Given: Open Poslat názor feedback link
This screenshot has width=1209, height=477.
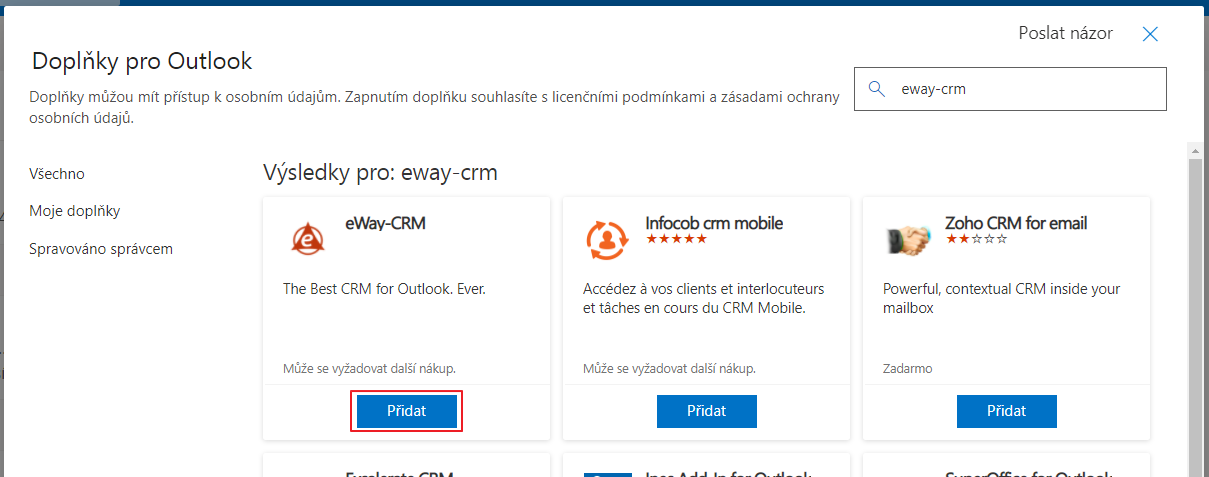Looking at the screenshot, I should [1065, 33].
